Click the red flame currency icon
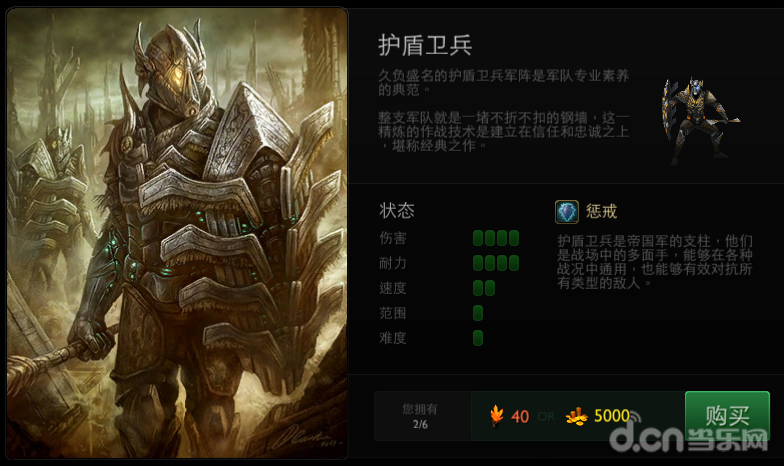784x466 pixels. pyautogui.click(x=497, y=416)
